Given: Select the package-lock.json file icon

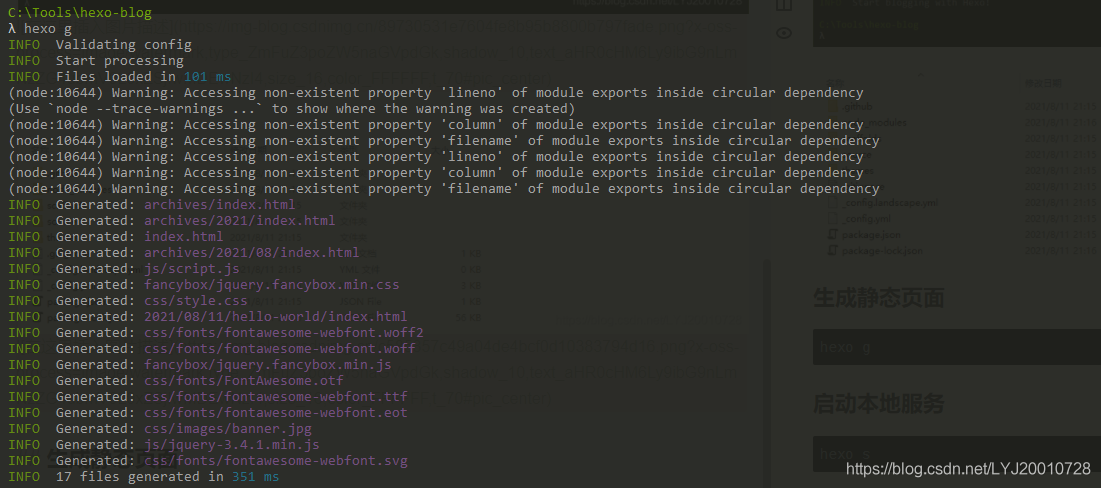Looking at the screenshot, I should tap(833, 250).
